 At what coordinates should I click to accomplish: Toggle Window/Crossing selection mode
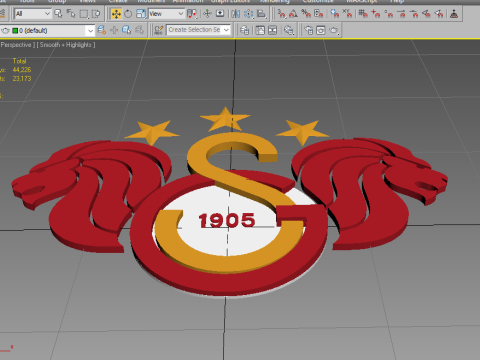coord(96,14)
